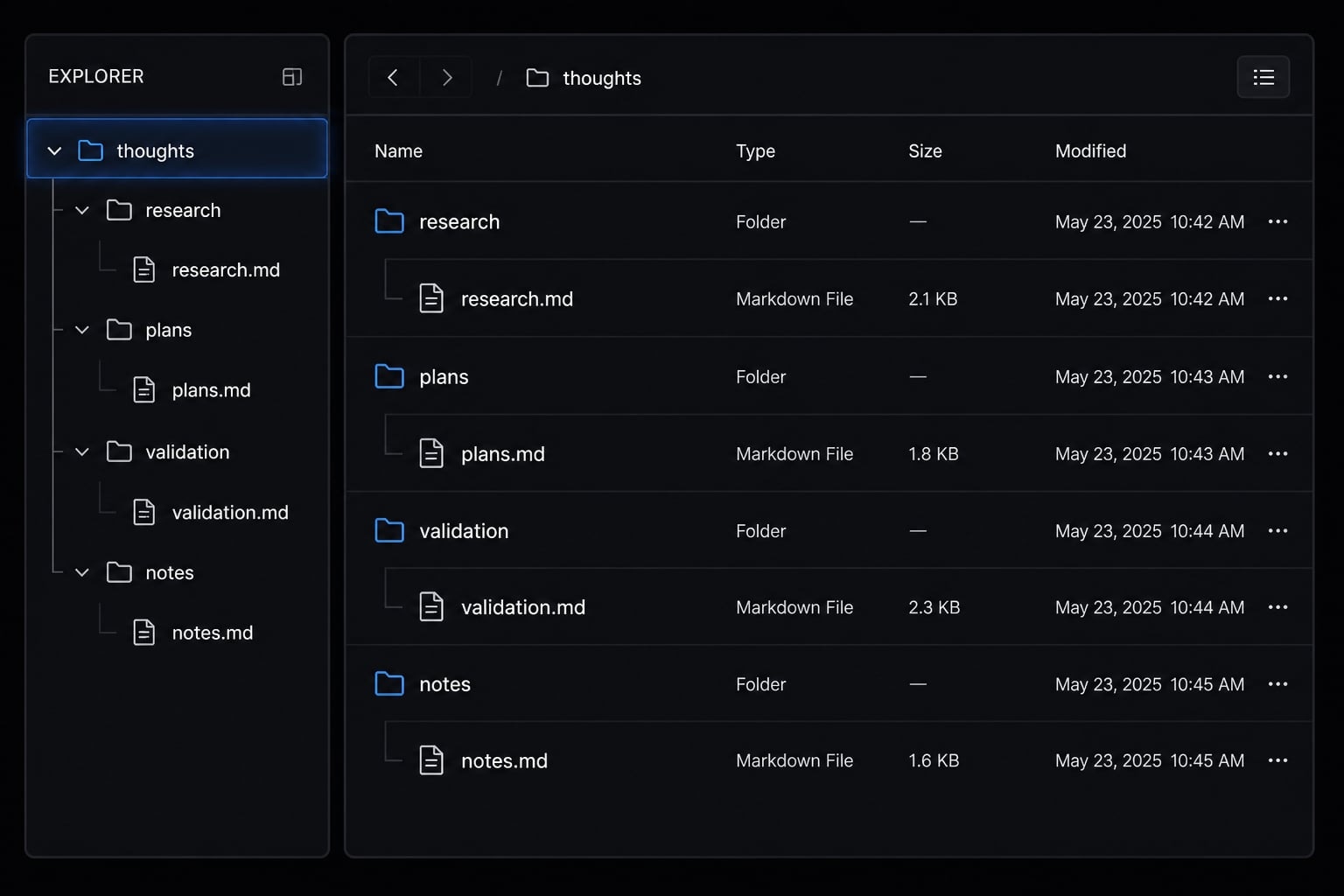The height and width of the screenshot is (896, 1344).
Task: Open plans.md file name in list
Action: 503,453
